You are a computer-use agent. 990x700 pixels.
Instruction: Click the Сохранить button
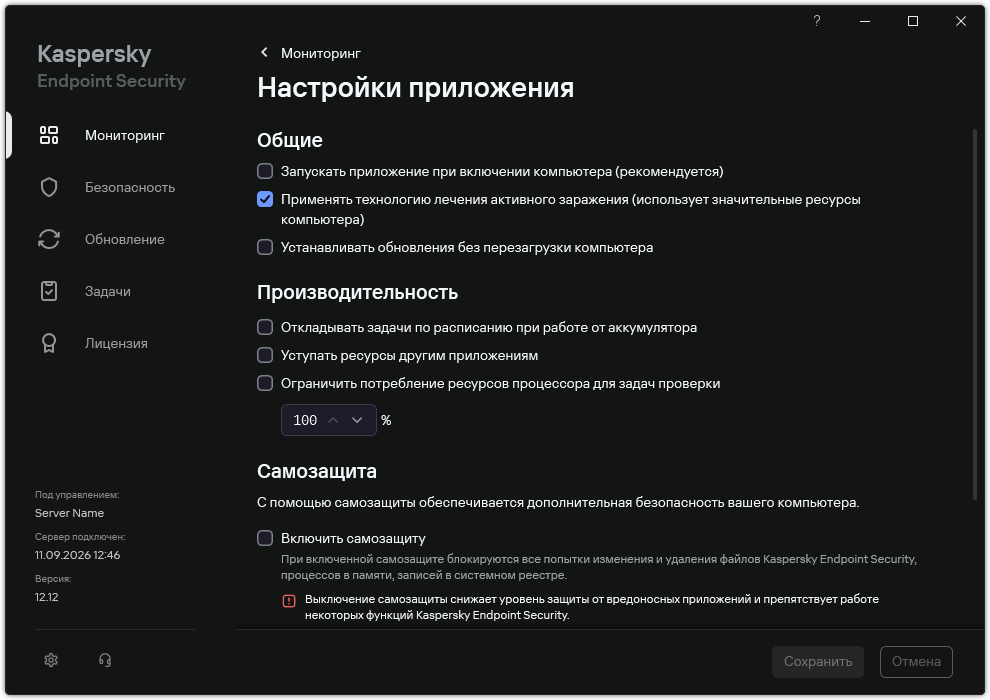tap(818, 661)
